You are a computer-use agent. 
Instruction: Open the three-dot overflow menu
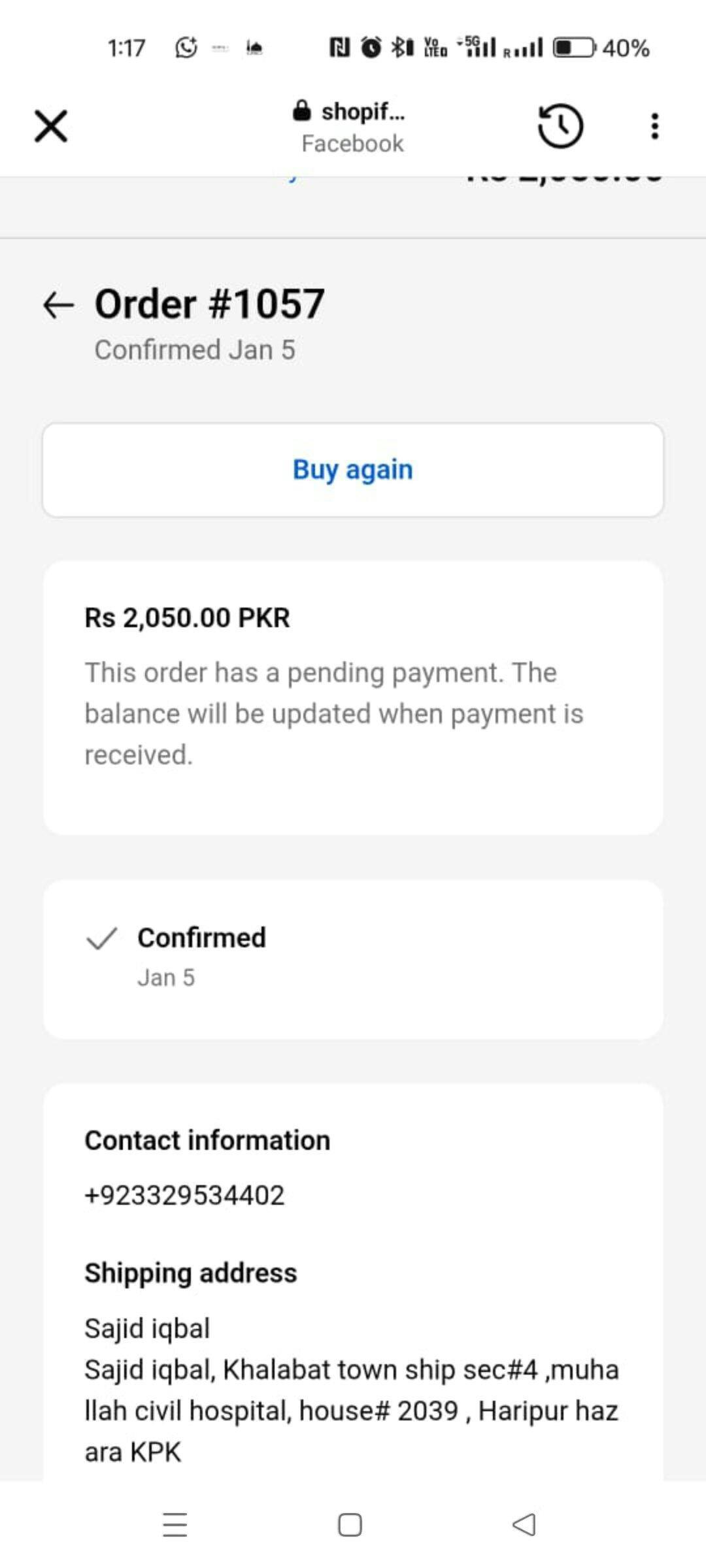pos(654,125)
